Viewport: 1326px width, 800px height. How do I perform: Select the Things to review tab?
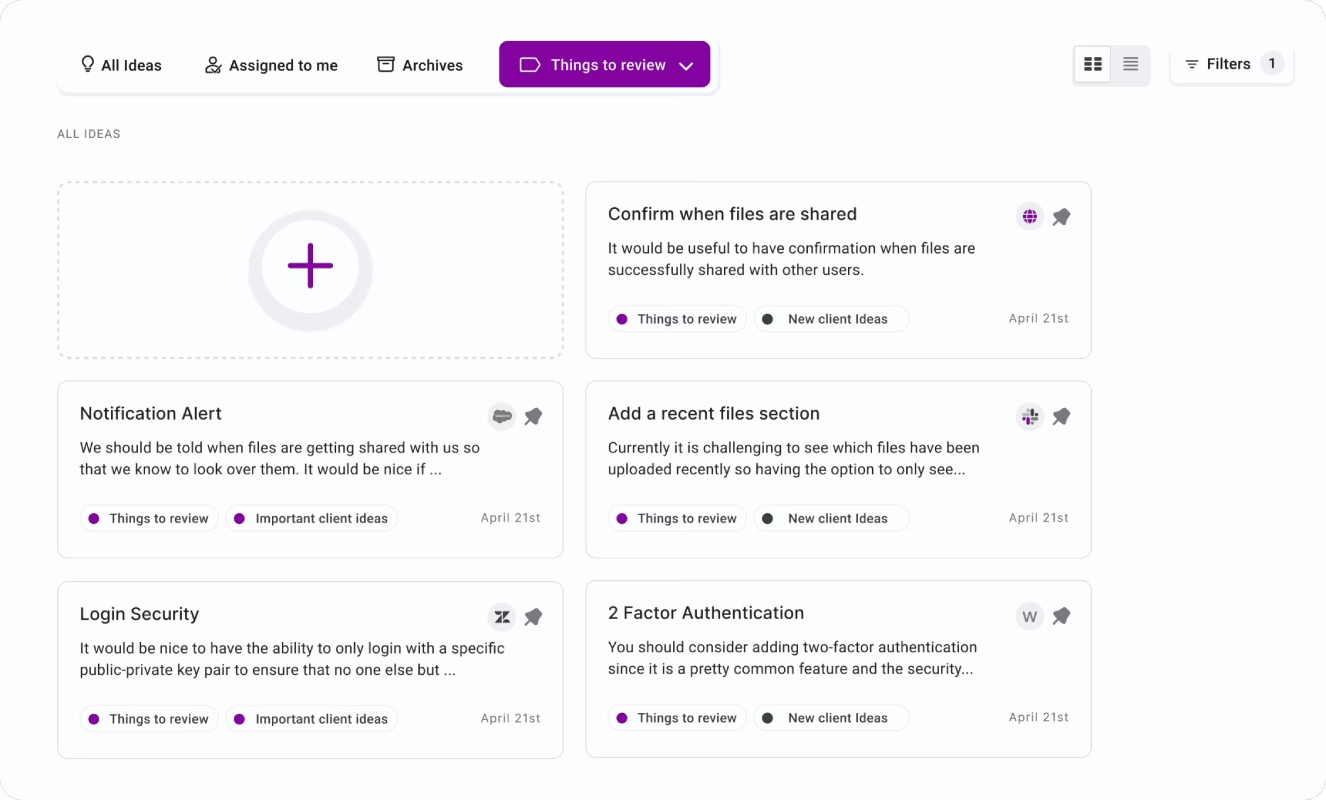[x=605, y=65]
